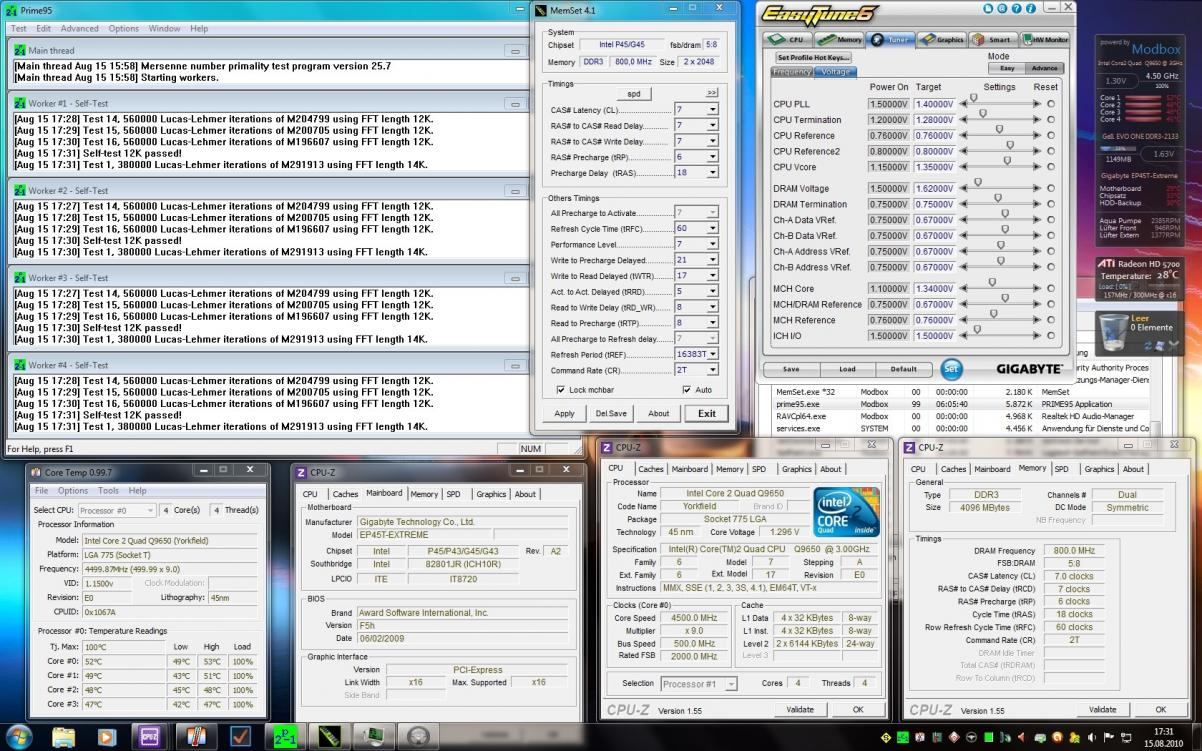Empty-bin recycle gadget labeled Leer
The height and width of the screenshot is (751, 1202).
(1140, 332)
